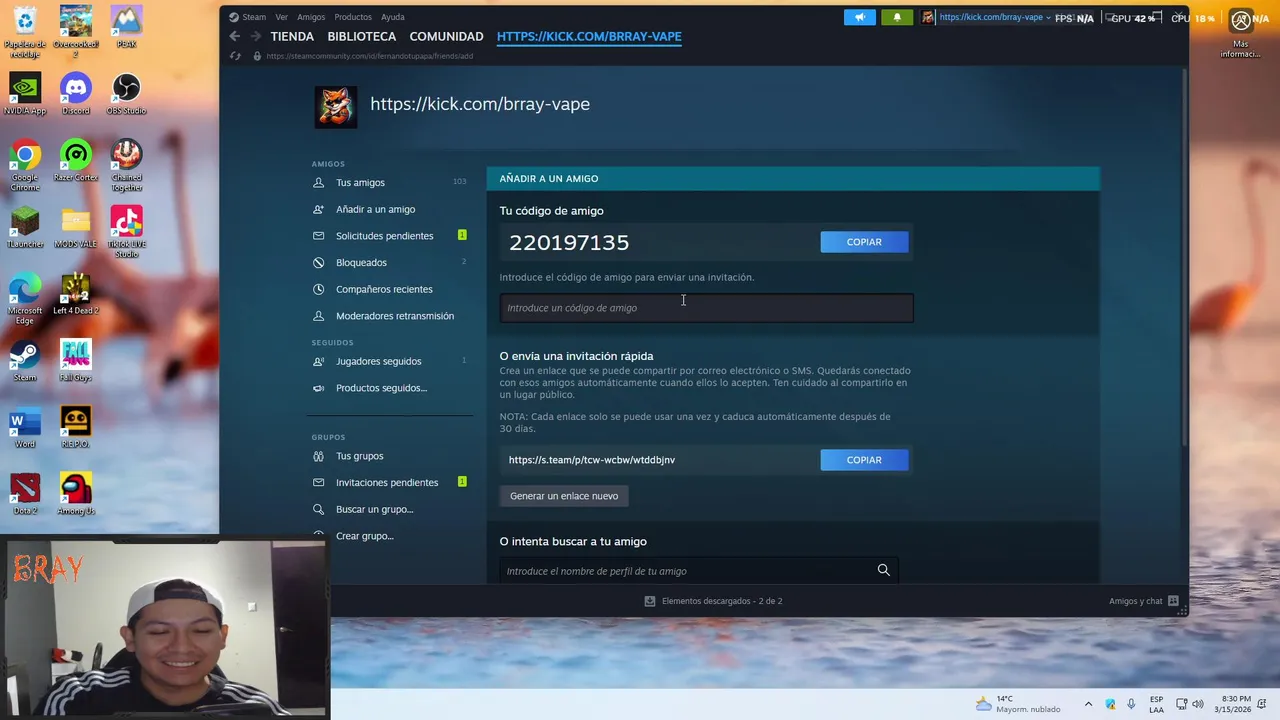Click Steam forward navigation arrow
The width and height of the screenshot is (1280, 720).
[x=256, y=36]
